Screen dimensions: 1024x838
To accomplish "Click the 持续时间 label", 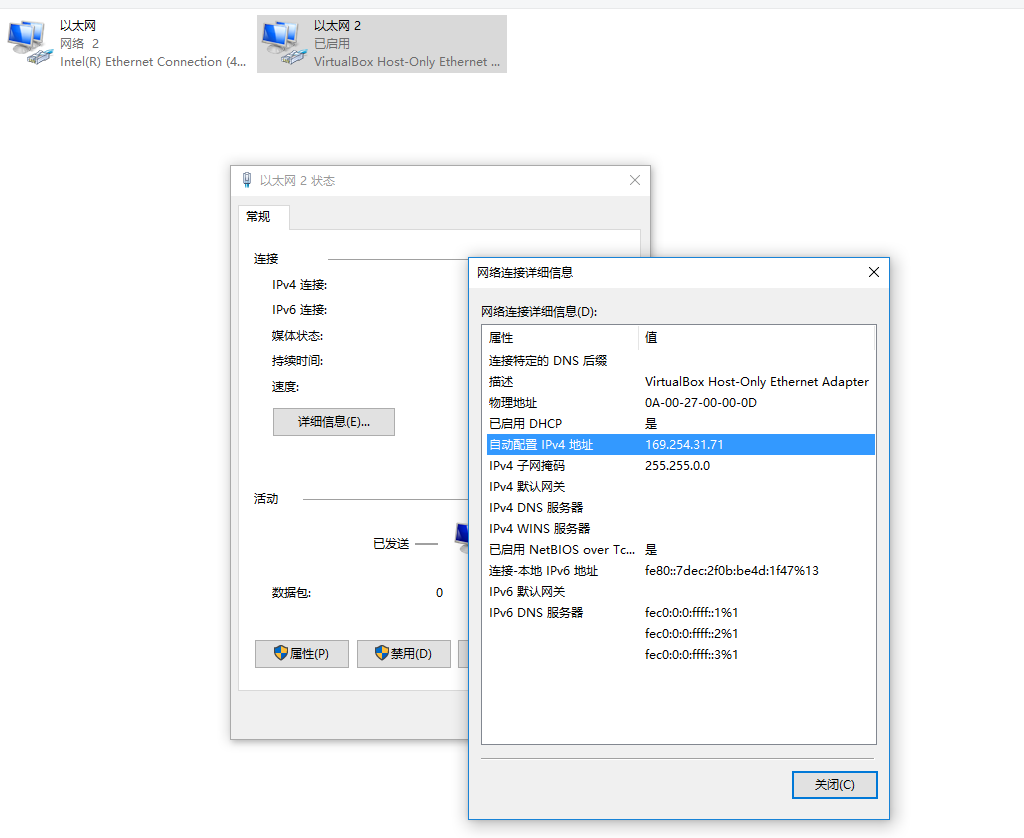I will (297, 361).
